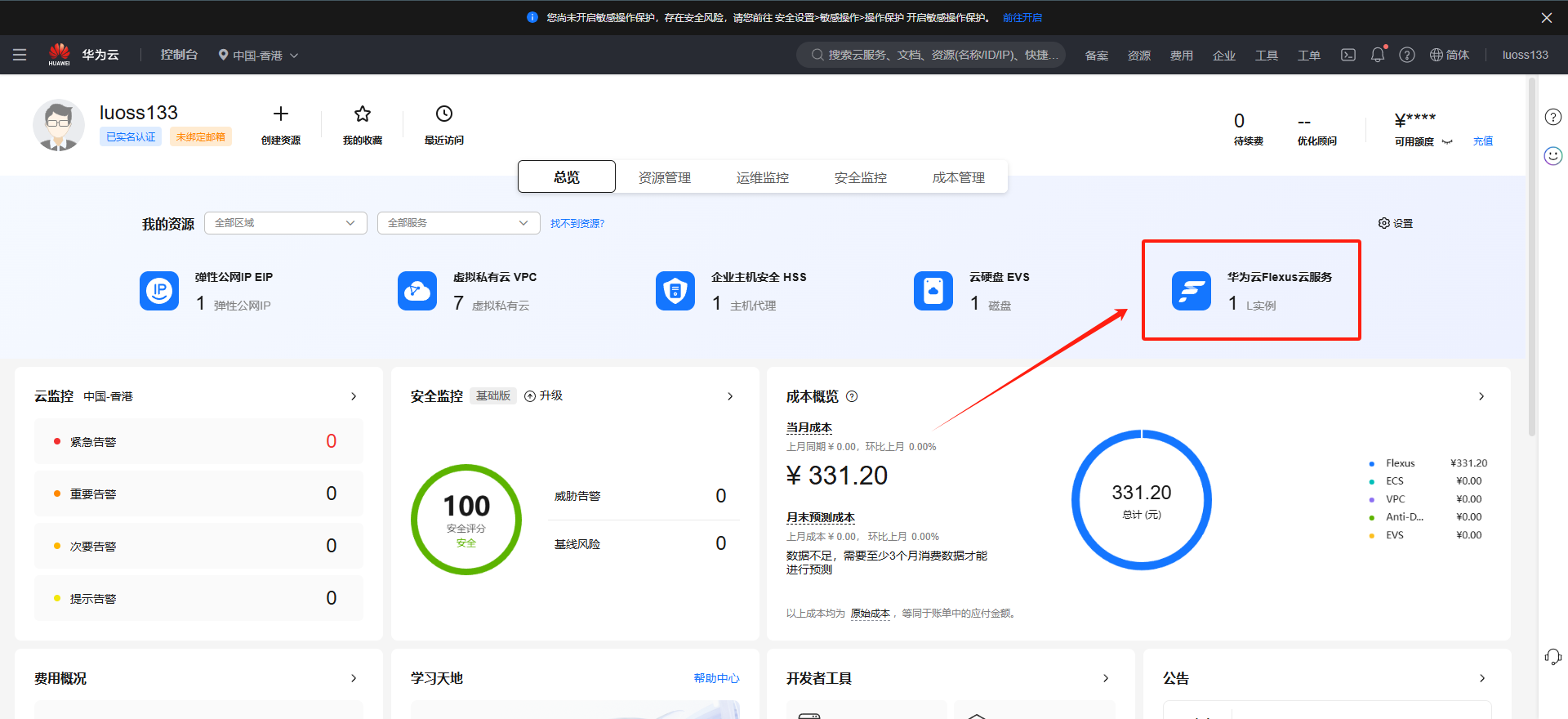
Task: Click the EVS cloud disk icon
Action: tap(933, 291)
